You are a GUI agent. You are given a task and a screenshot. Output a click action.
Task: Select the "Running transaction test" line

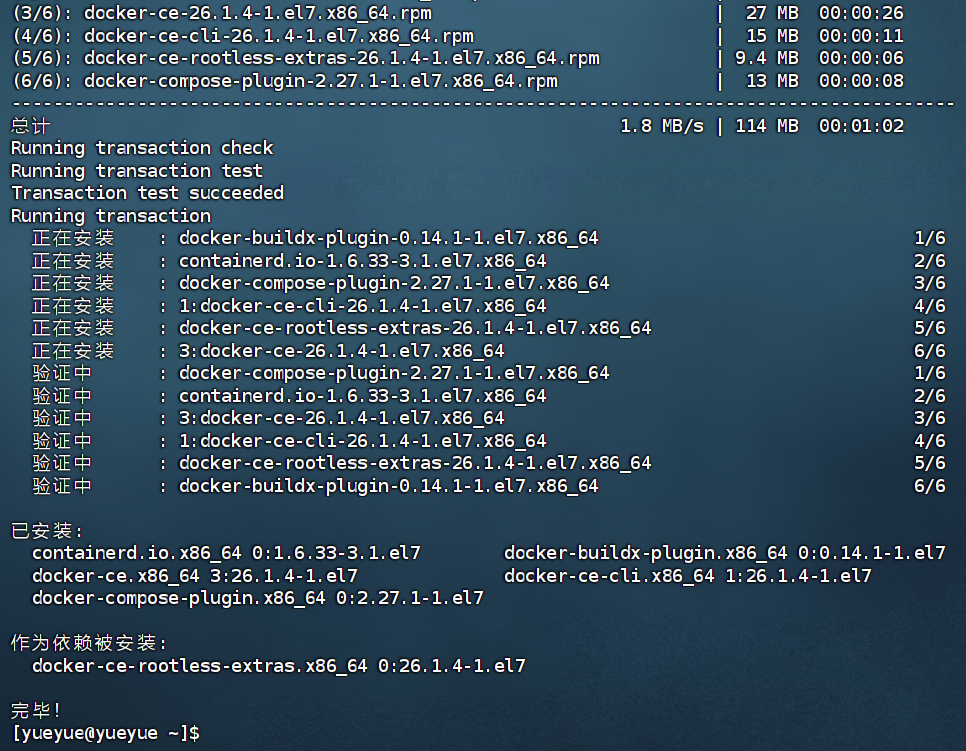(137, 171)
